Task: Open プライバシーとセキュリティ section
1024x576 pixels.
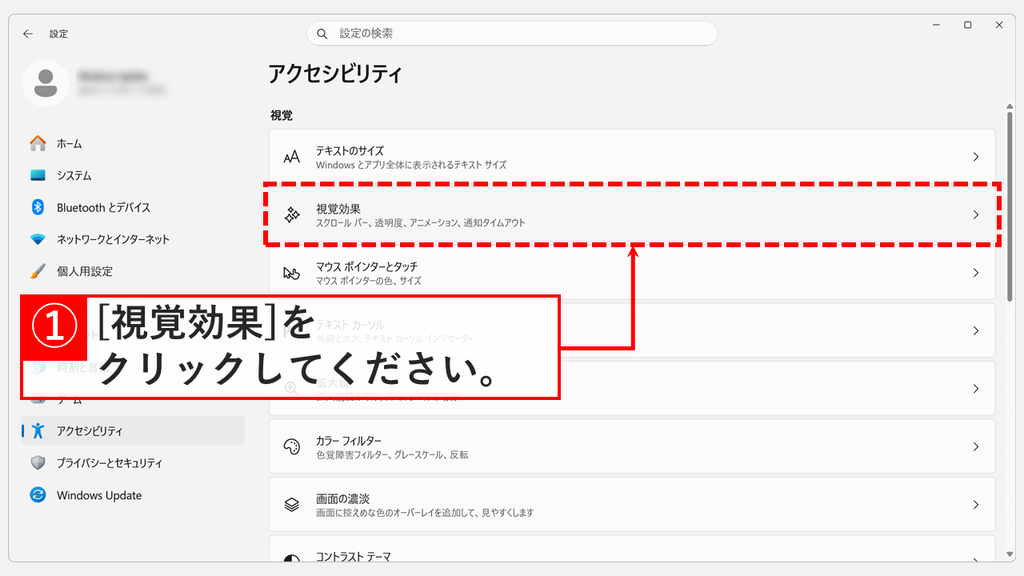Action: tap(133, 463)
